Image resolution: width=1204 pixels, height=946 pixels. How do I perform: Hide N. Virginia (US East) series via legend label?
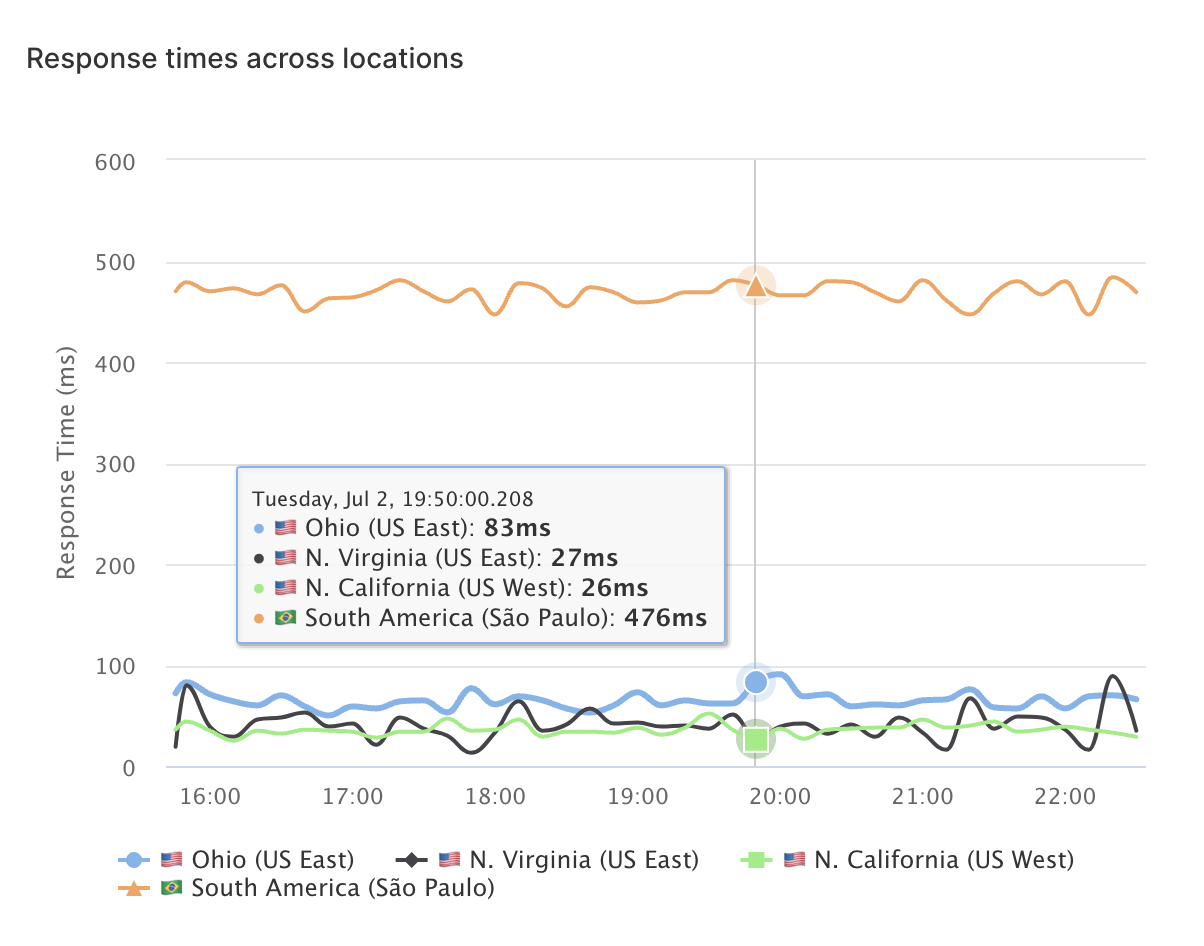tap(583, 859)
